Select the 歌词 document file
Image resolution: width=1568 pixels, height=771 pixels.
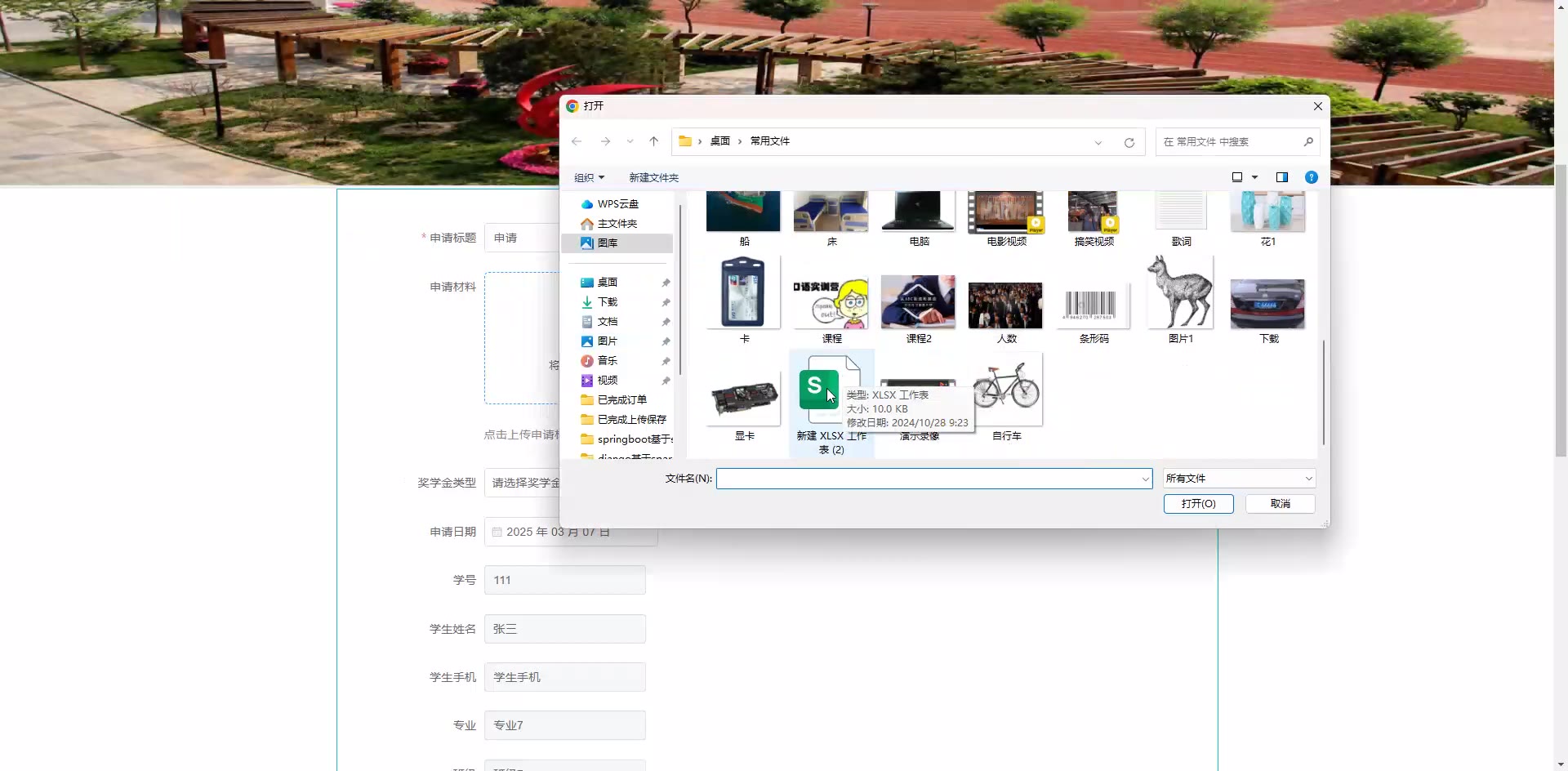click(1181, 219)
